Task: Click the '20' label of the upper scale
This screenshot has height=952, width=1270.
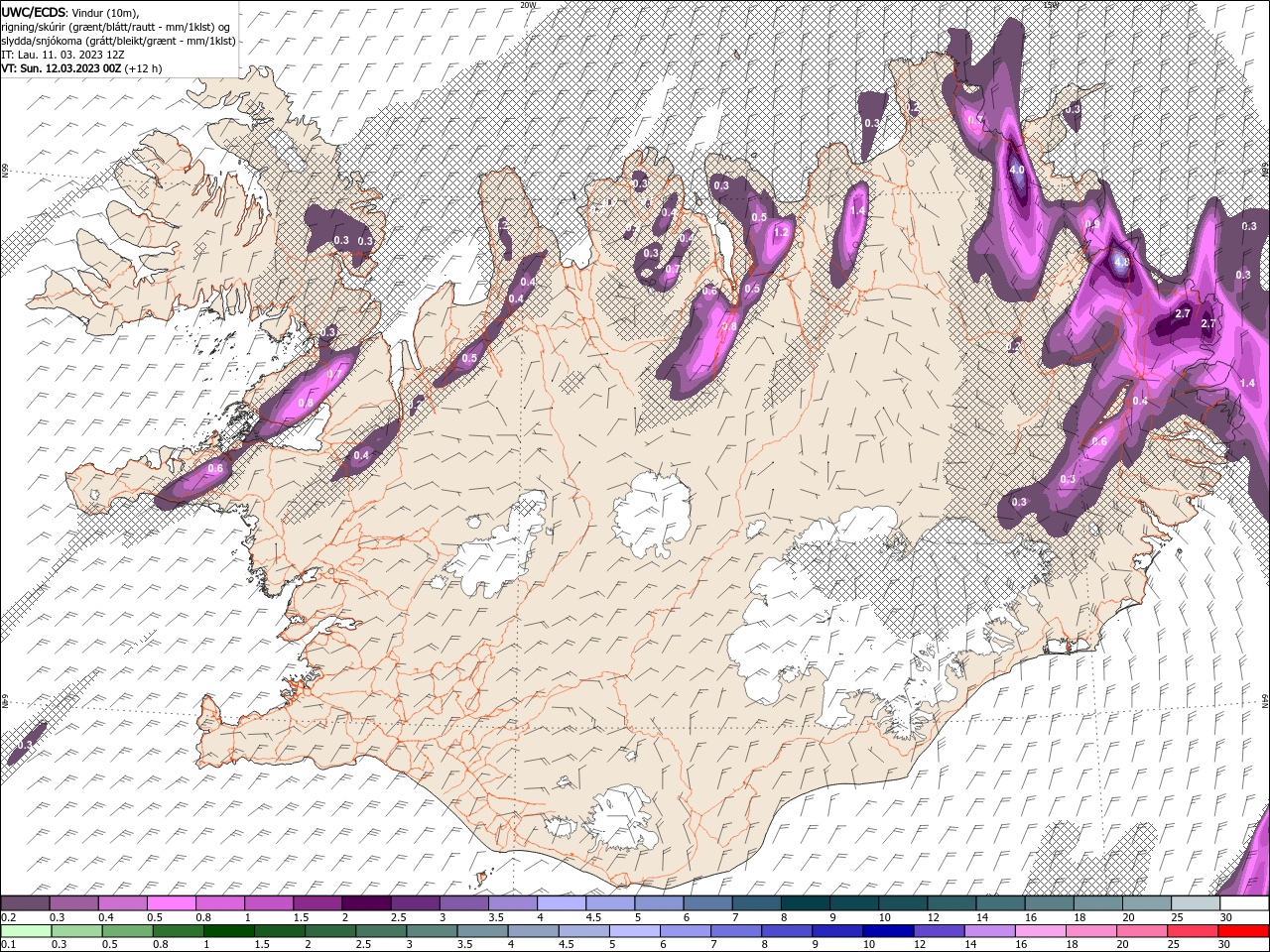Action: (1128, 917)
